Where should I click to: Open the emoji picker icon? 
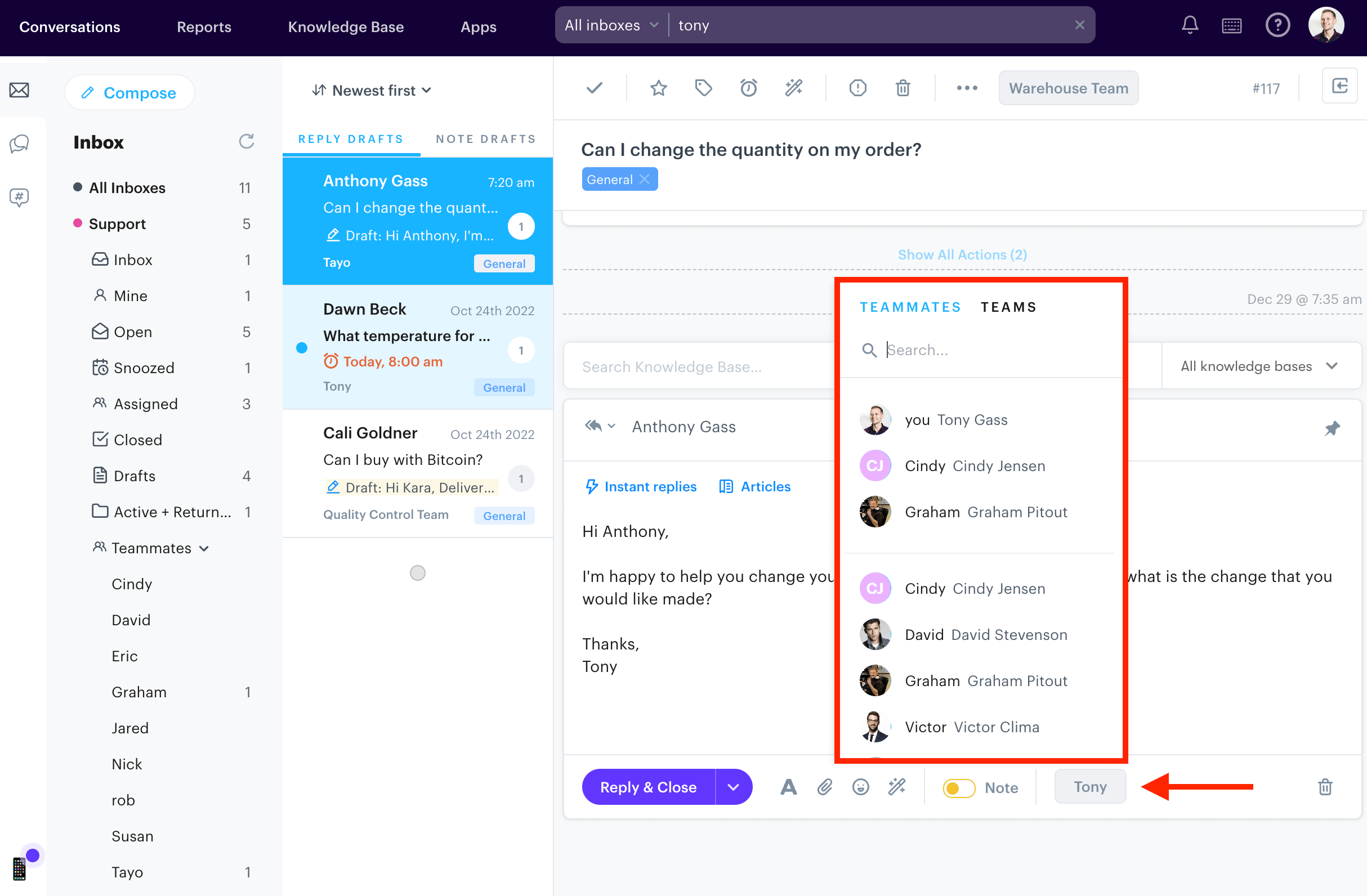click(860, 787)
